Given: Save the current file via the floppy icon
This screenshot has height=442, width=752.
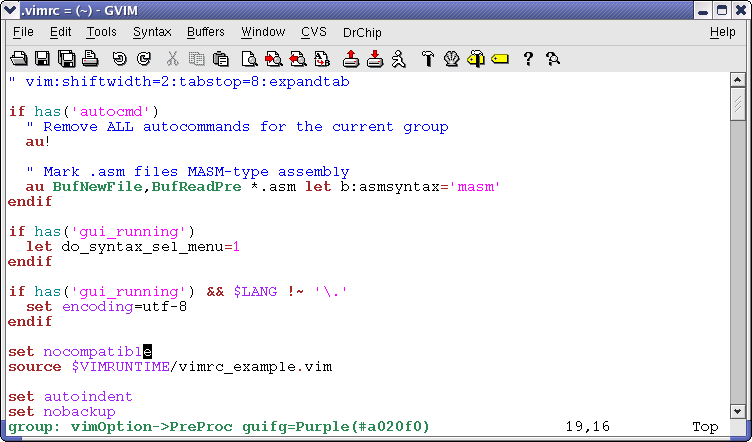Looking at the screenshot, I should click(x=43, y=59).
